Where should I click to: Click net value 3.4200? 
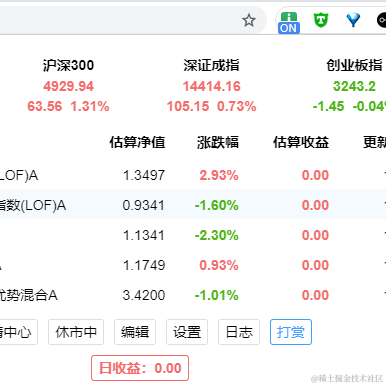click(144, 295)
